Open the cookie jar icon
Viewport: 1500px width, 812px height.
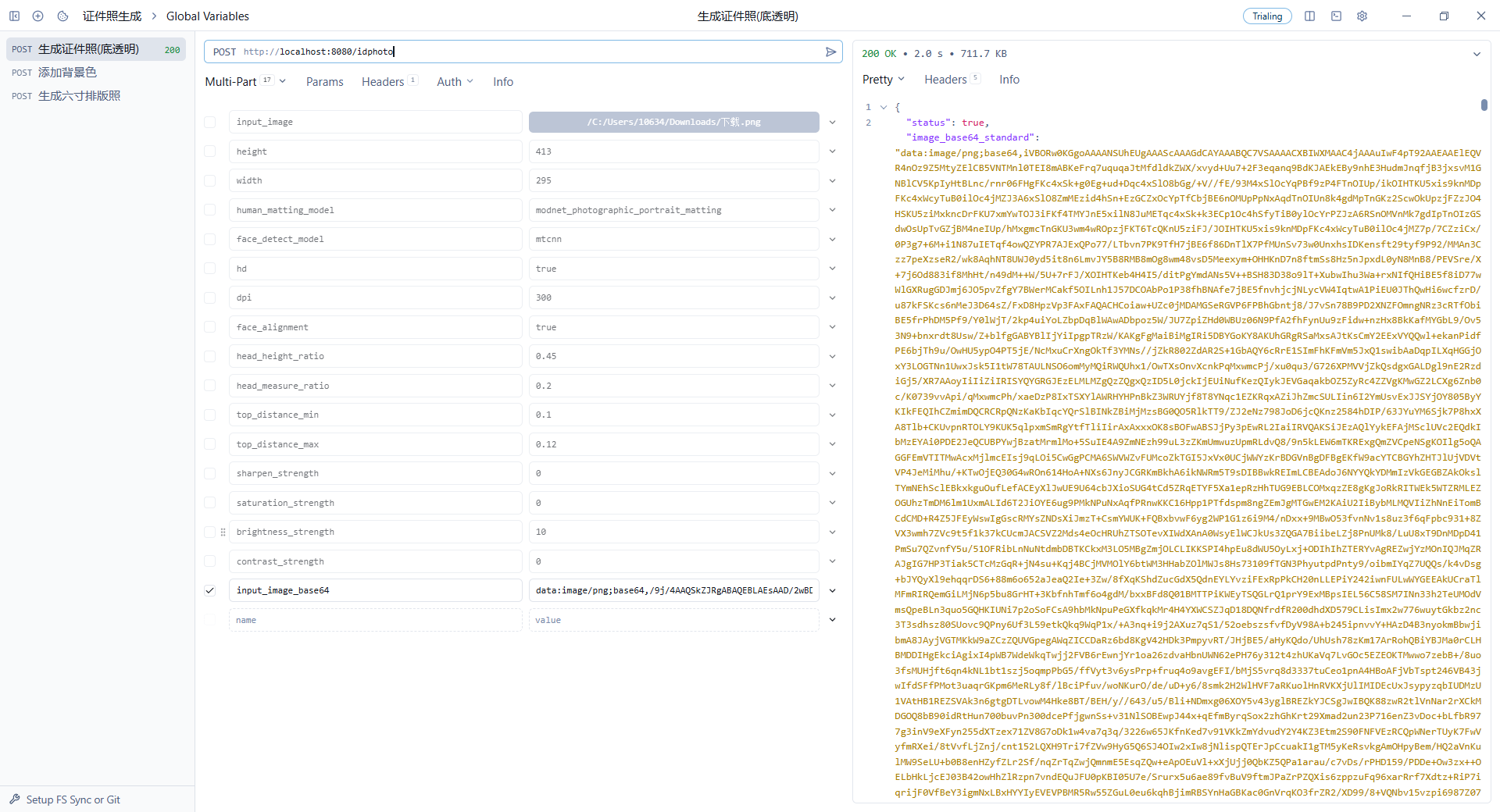pos(63,16)
